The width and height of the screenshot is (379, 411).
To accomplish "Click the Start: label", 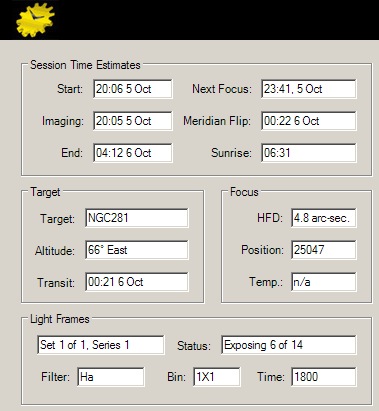I will 70,89.
